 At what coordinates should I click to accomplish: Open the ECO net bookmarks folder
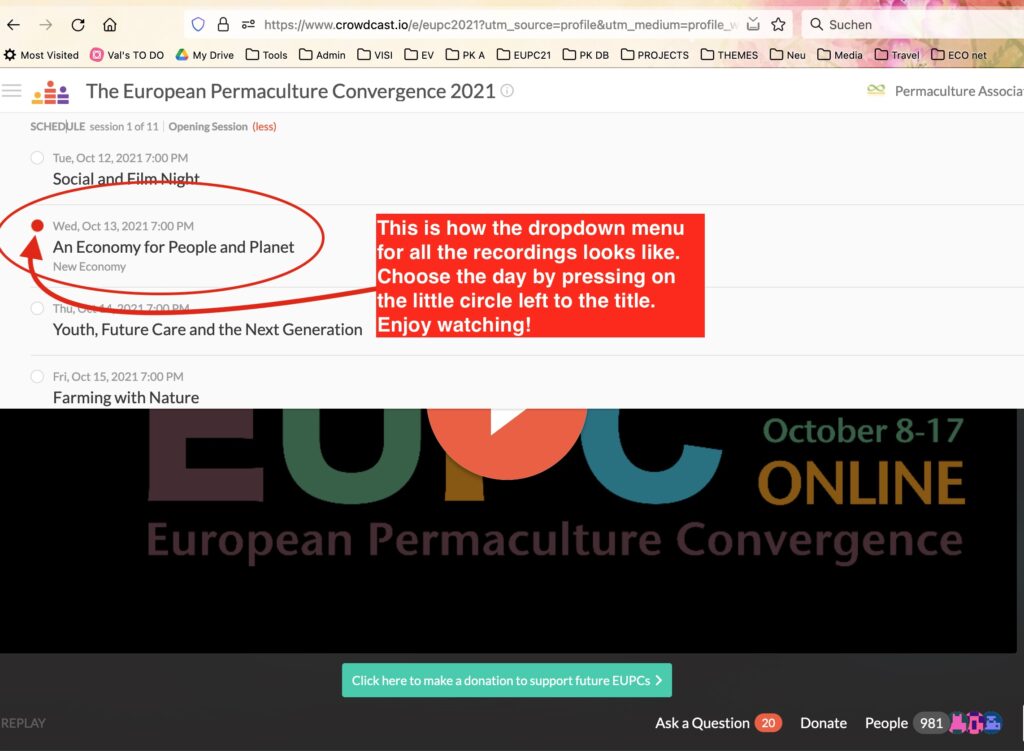959,55
